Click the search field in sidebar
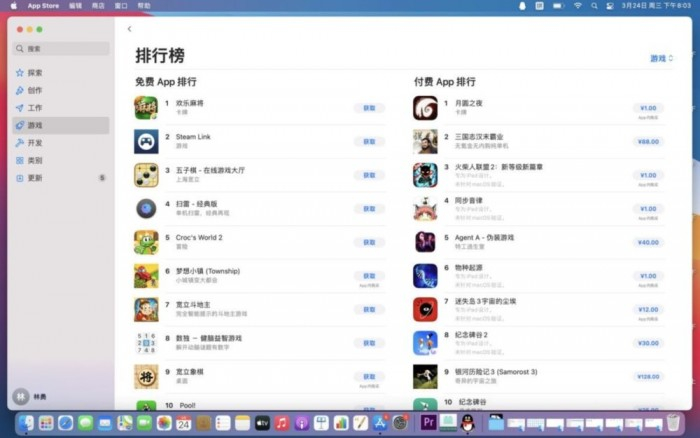The height and width of the screenshot is (438, 700). 61,49
